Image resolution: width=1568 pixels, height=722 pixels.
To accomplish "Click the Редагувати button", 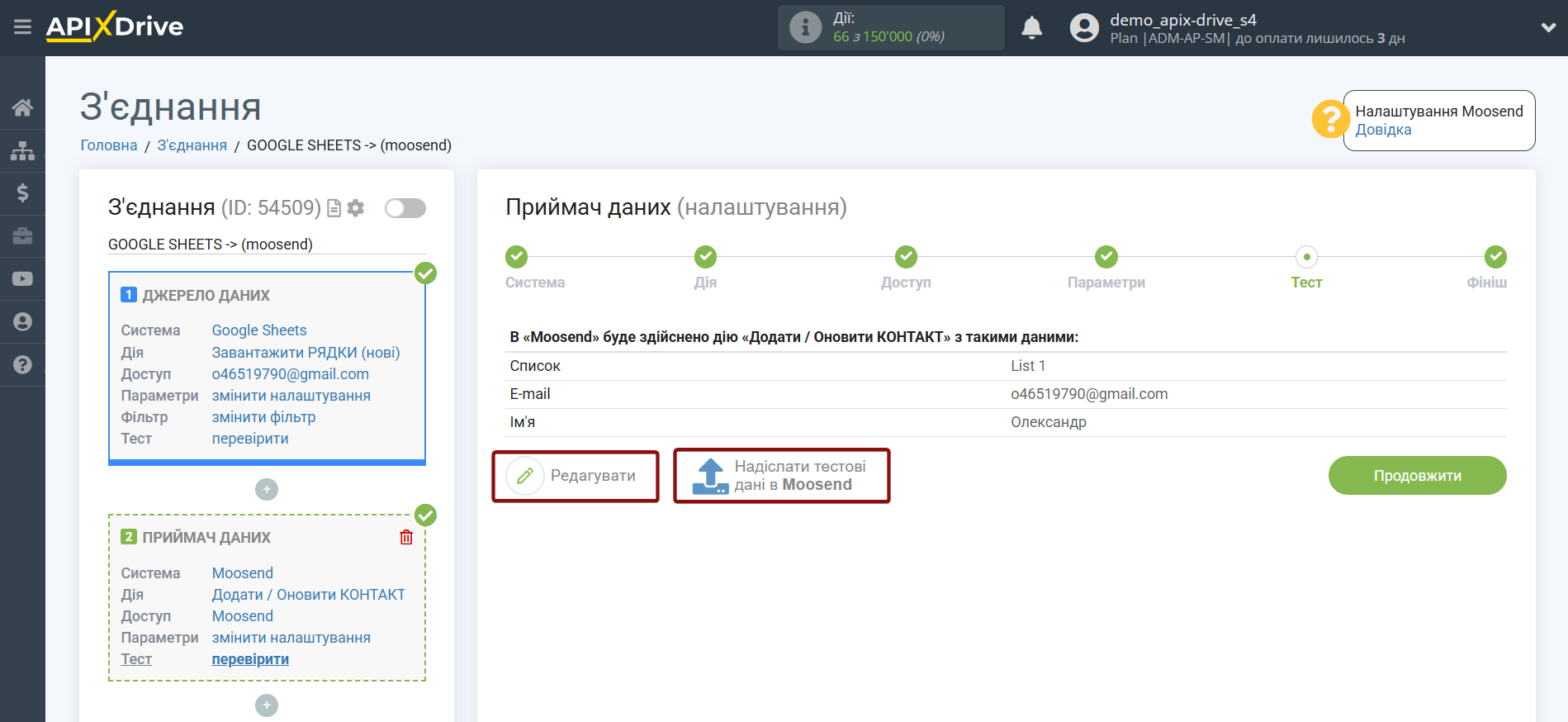I will pos(576,476).
